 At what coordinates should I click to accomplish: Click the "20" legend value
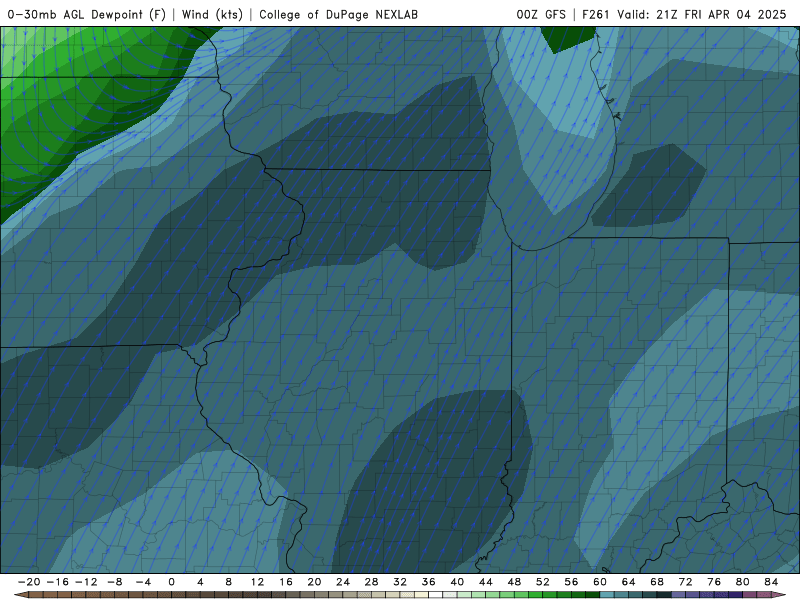314,582
